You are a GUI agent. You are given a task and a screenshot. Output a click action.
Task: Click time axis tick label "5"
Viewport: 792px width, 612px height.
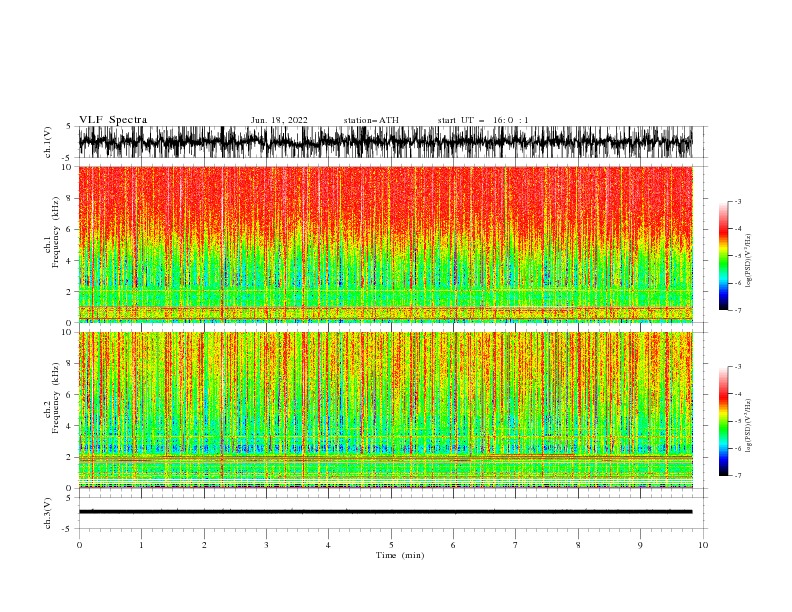(x=391, y=545)
